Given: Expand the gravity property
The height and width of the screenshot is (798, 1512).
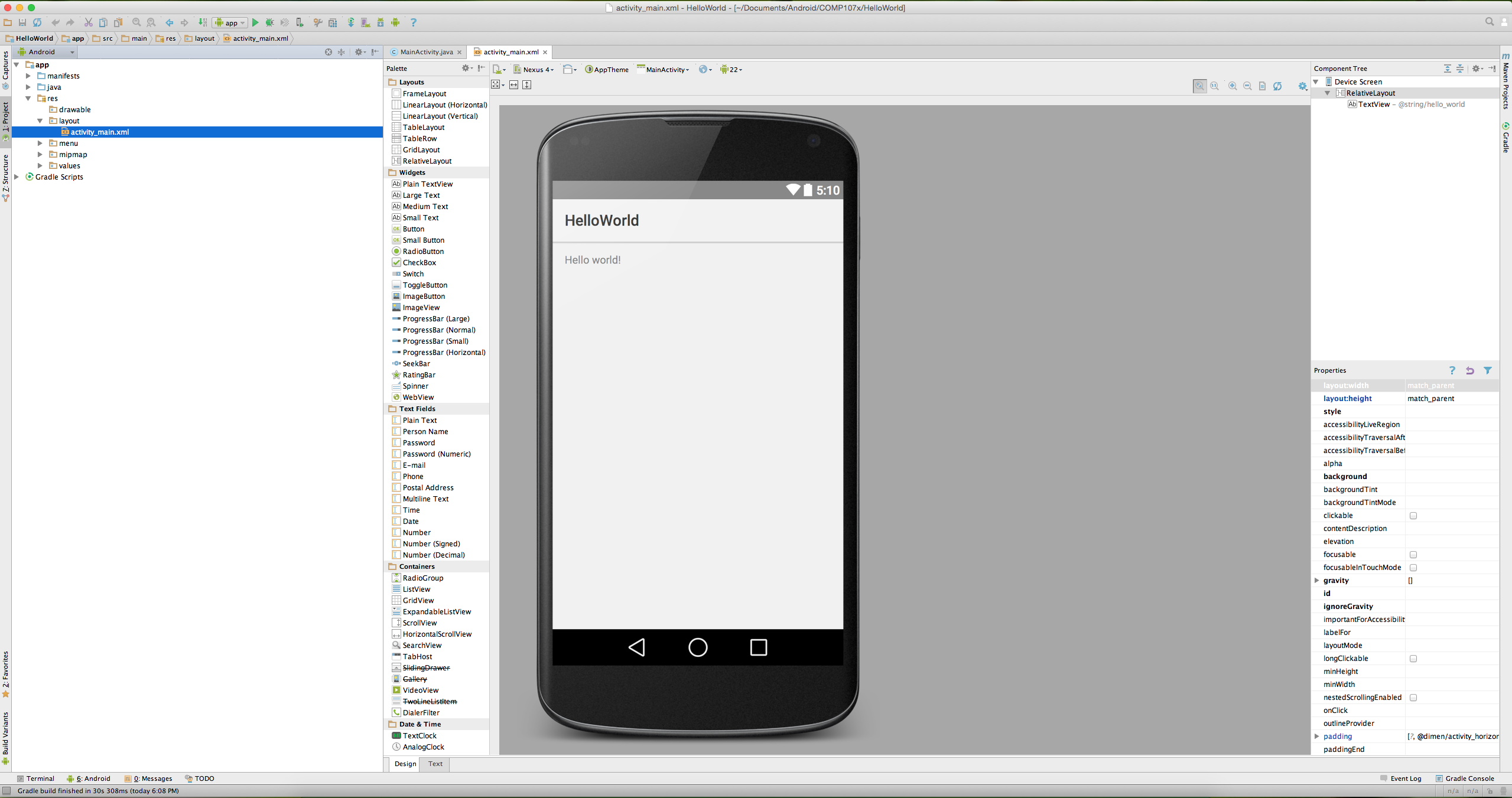Looking at the screenshot, I should pos(1317,581).
